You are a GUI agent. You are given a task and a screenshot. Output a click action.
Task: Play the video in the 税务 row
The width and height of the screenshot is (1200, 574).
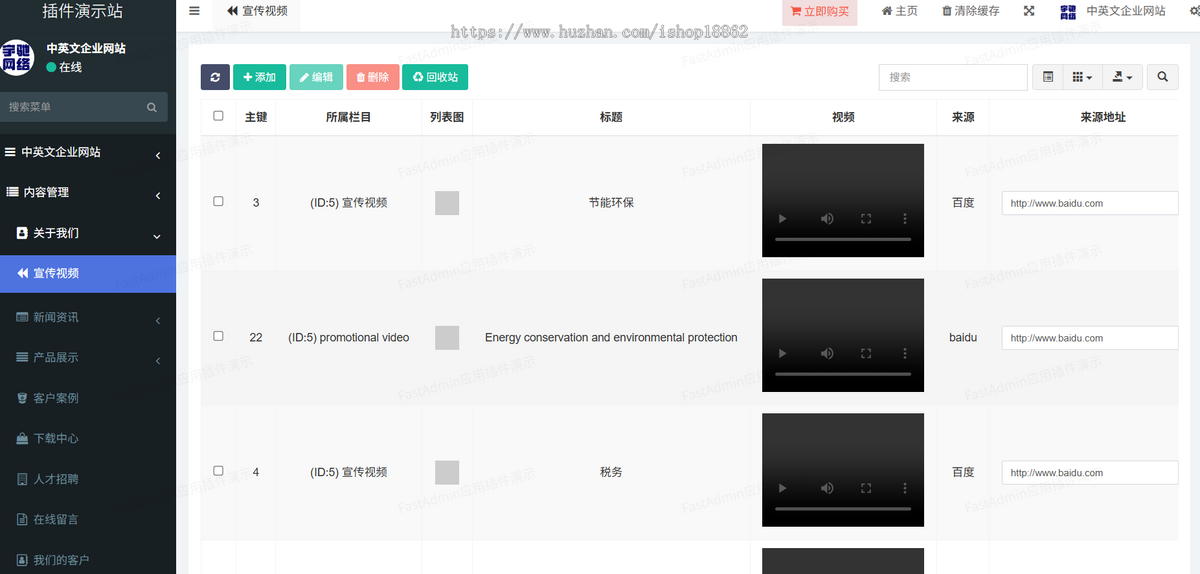783,488
